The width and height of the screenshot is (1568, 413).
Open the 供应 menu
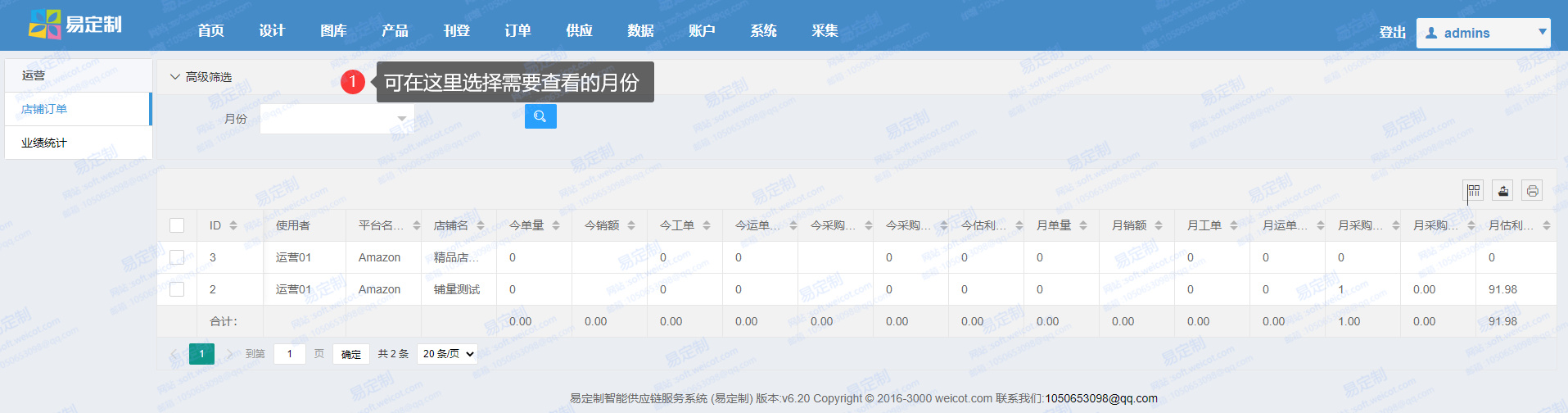[579, 30]
